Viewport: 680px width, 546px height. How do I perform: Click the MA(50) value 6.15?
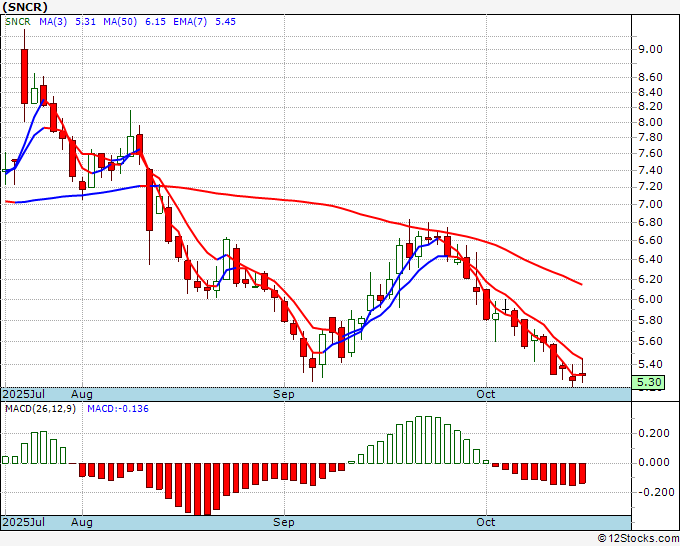[x=155, y=22]
